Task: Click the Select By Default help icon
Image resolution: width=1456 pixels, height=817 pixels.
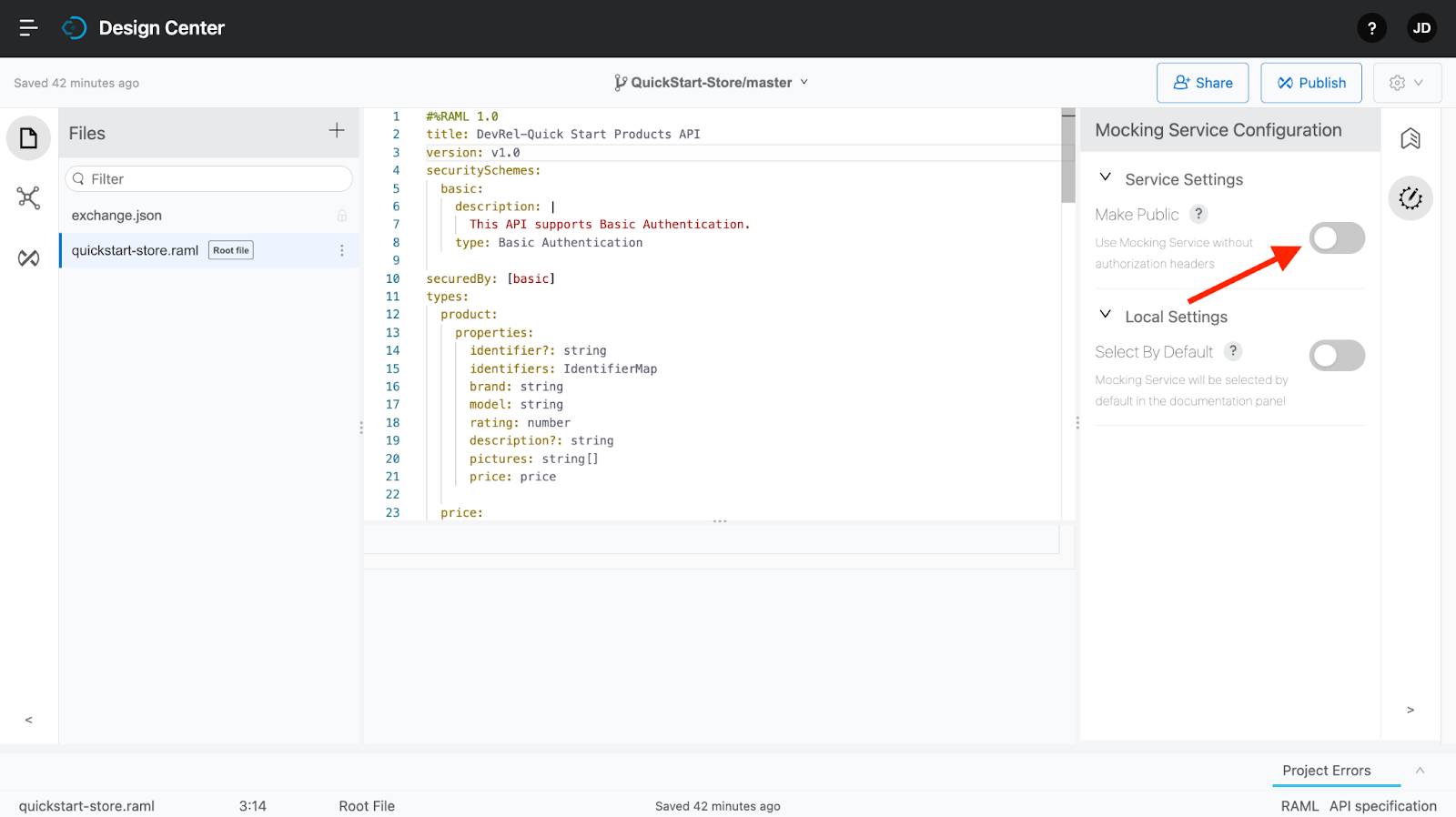Action: (1233, 351)
